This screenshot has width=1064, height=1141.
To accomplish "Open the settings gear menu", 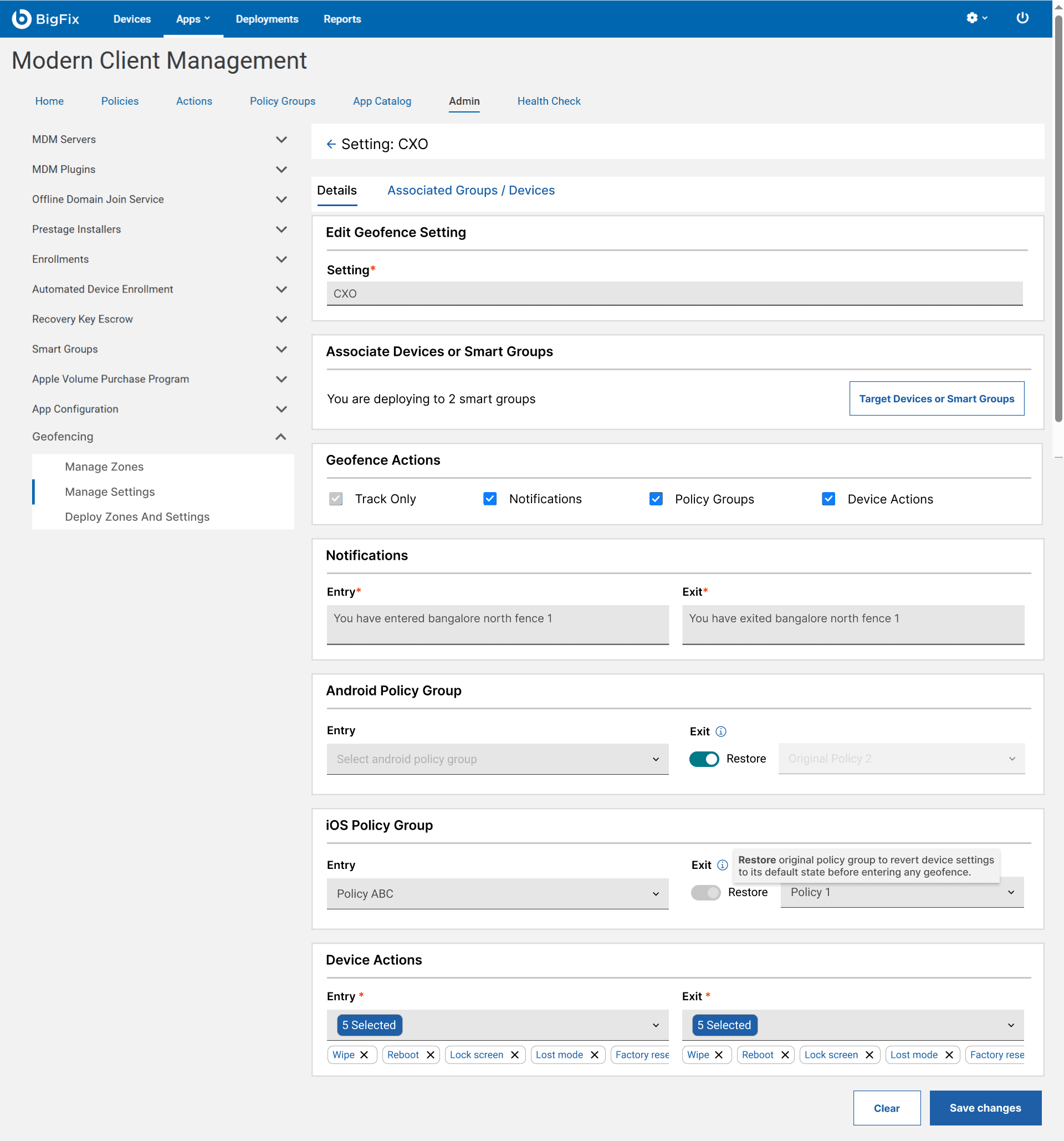I will (976, 18).
